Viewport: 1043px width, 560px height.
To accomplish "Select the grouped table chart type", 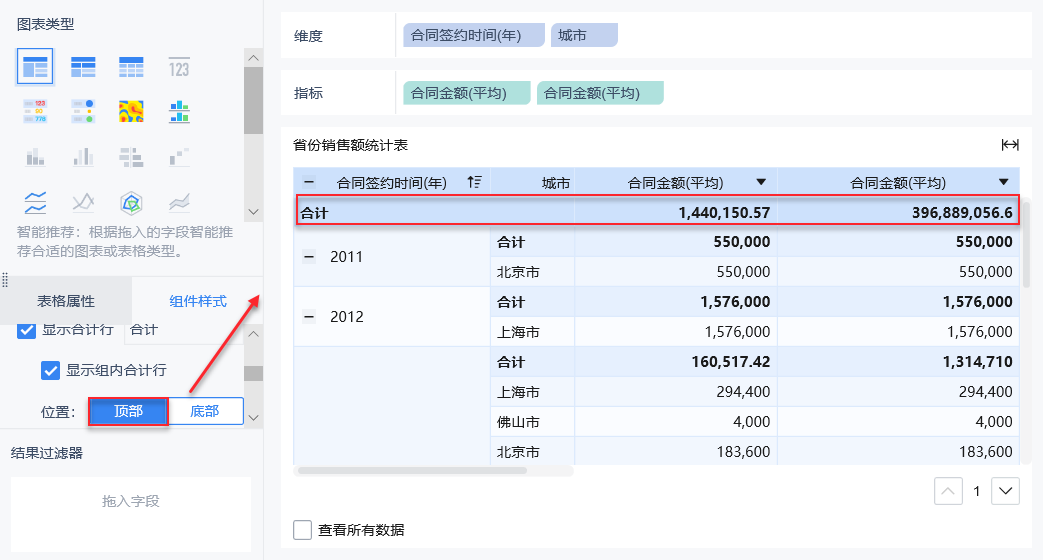I will pos(35,67).
